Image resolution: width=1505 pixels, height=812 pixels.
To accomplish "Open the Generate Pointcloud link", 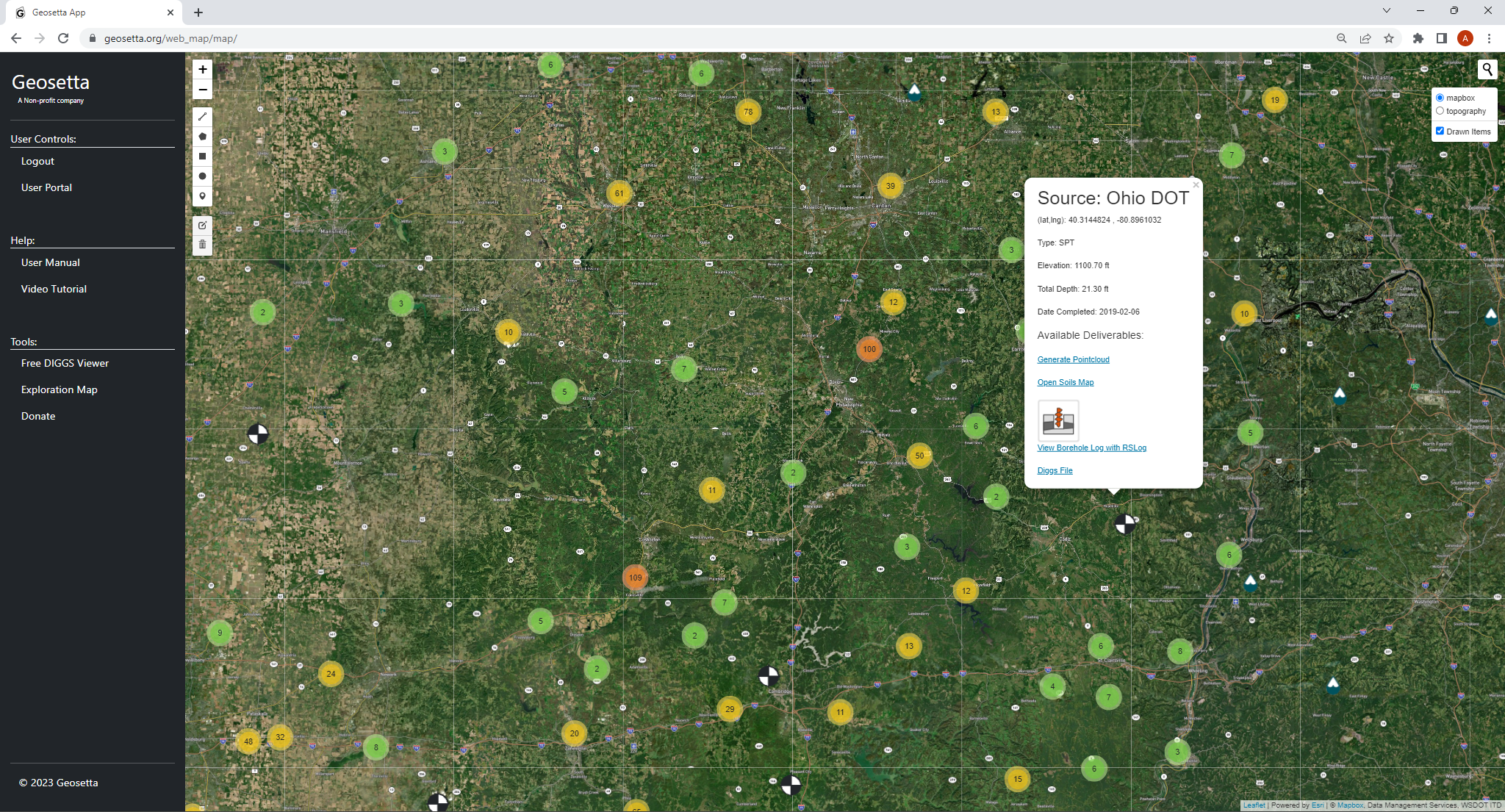I will click(1074, 359).
